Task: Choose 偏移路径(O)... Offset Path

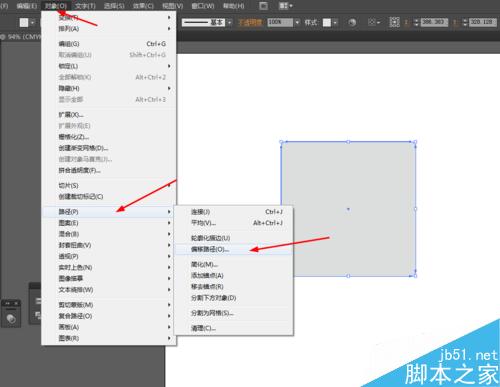Action: tap(234, 249)
